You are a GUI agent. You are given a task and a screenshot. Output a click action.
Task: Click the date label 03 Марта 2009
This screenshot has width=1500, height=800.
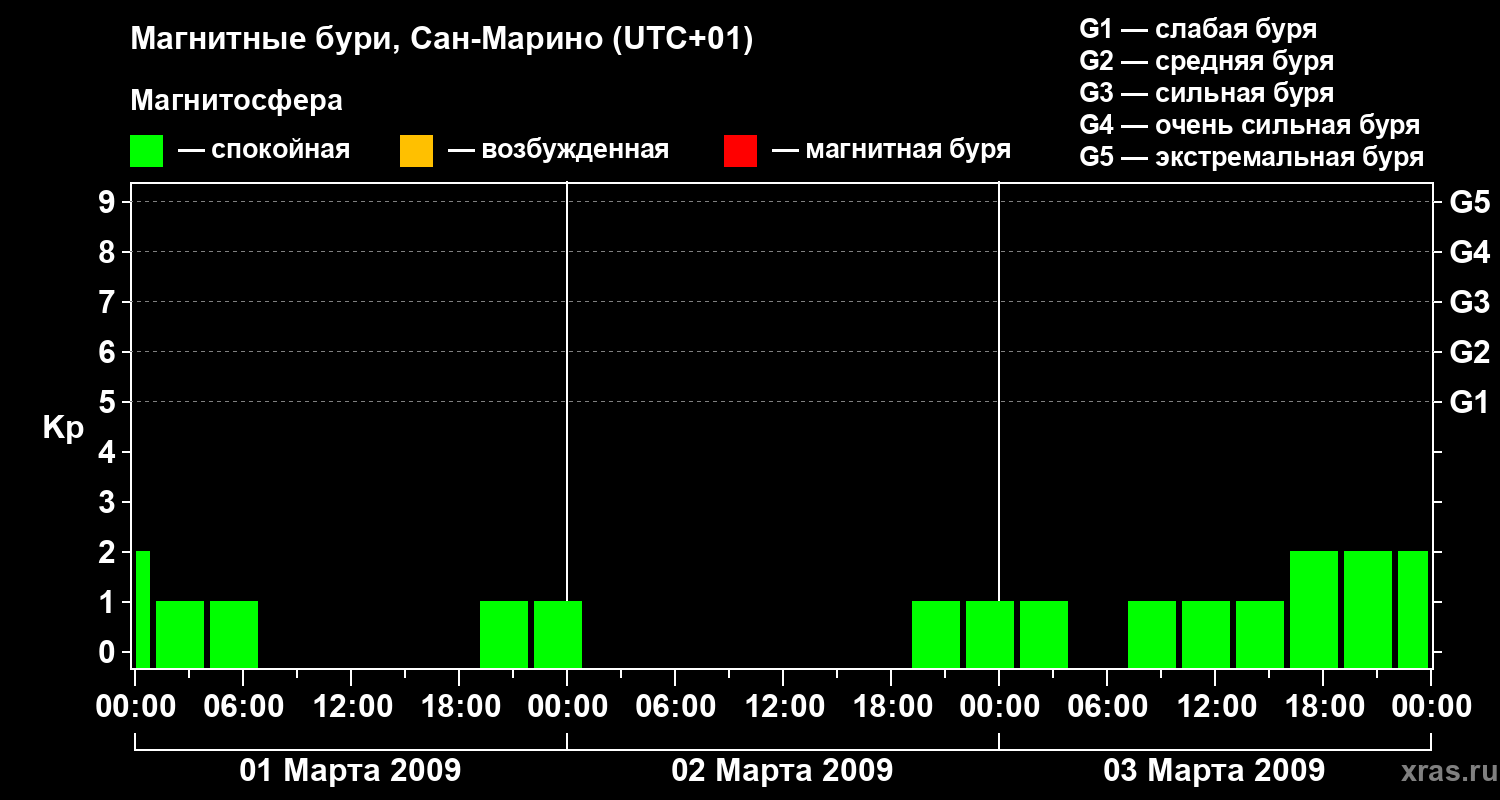pos(1214,771)
